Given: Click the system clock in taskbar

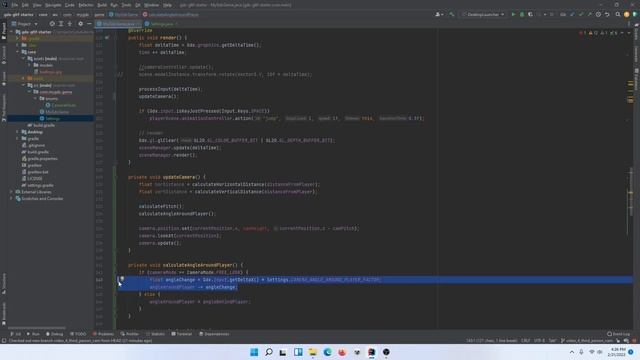Looking at the screenshot, I should pyautogui.click(x=617, y=352).
